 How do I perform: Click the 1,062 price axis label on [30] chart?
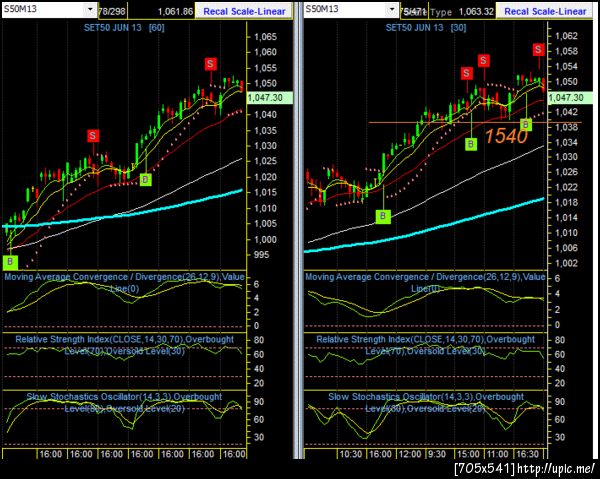click(x=566, y=36)
